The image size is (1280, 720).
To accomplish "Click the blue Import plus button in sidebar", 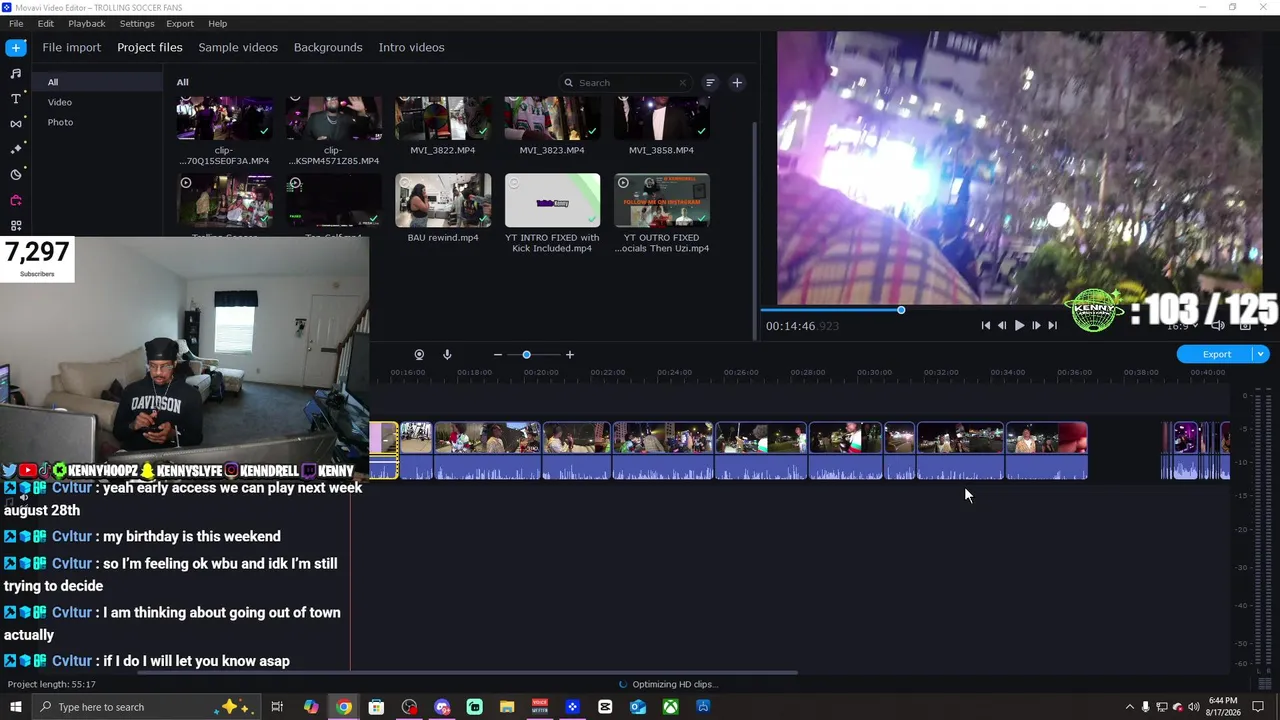I will (x=16, y=47).
